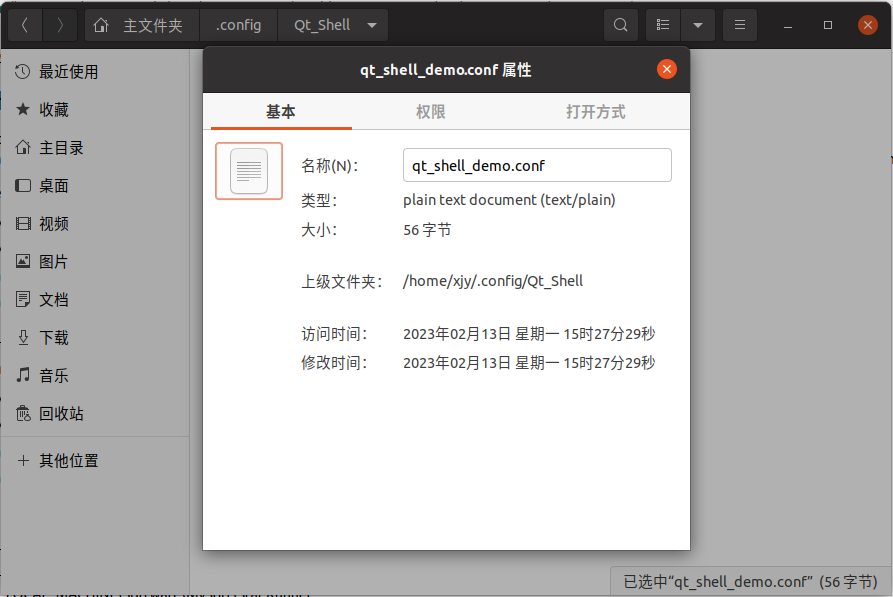Click the 56 字节 size value
Viewport: 893px width, 597px height.
click(427, 230)
